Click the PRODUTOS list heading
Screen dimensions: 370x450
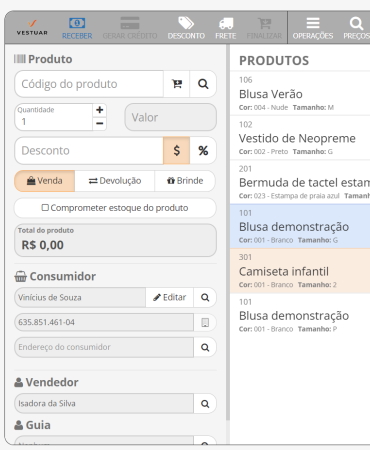274,61
